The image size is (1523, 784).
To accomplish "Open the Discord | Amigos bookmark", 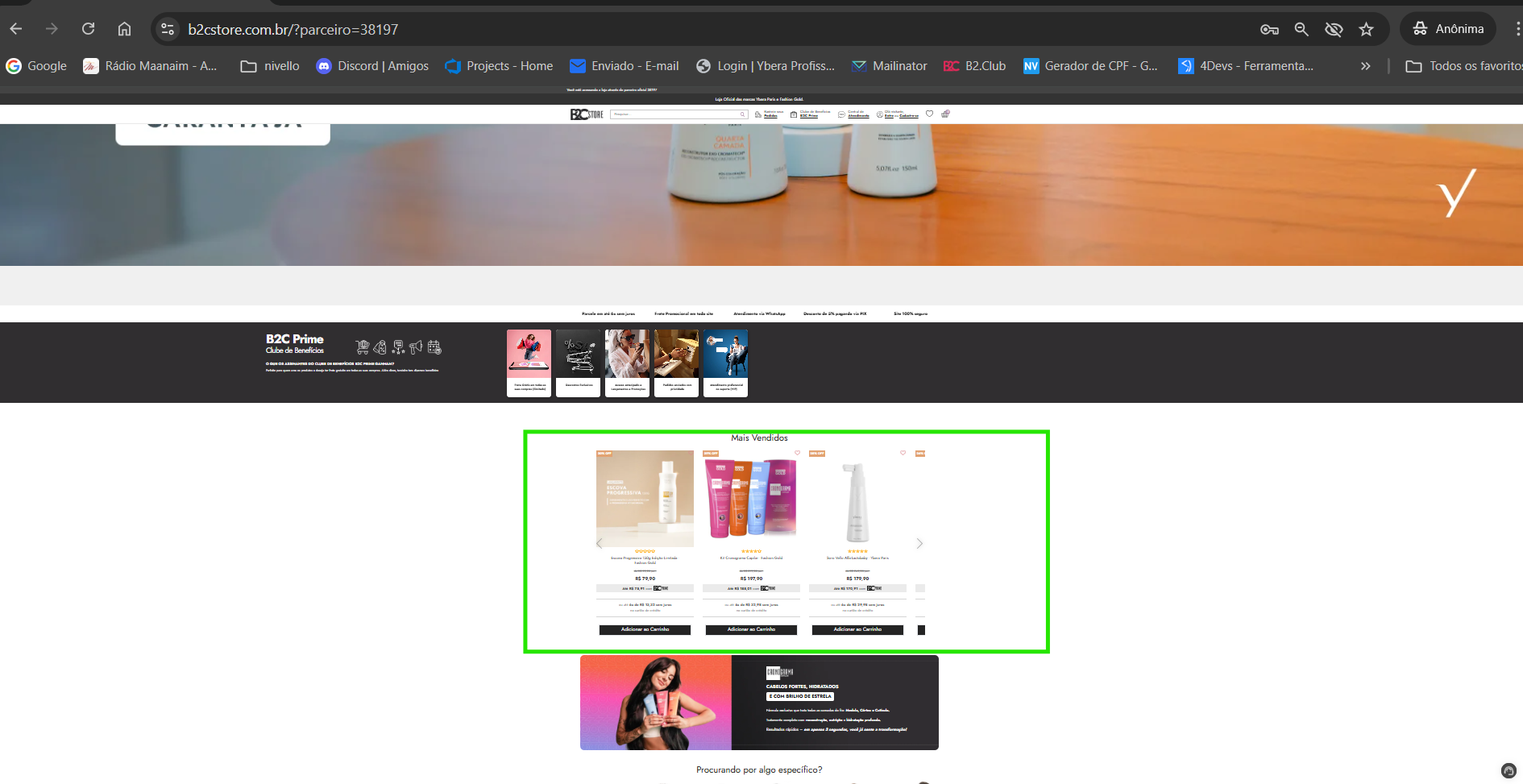I will pos(372,66).
